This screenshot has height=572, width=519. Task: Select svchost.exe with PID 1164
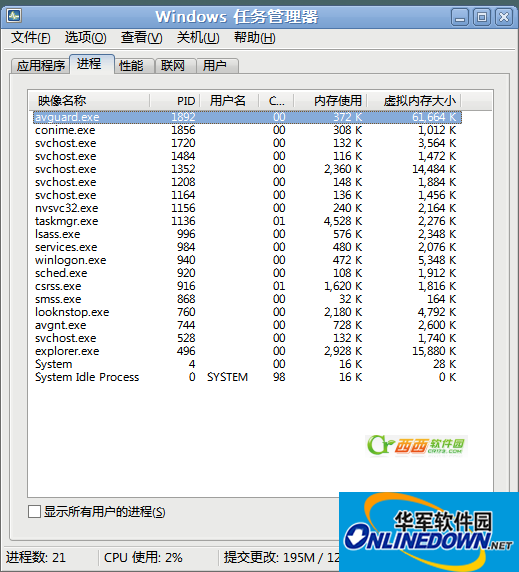247,195
